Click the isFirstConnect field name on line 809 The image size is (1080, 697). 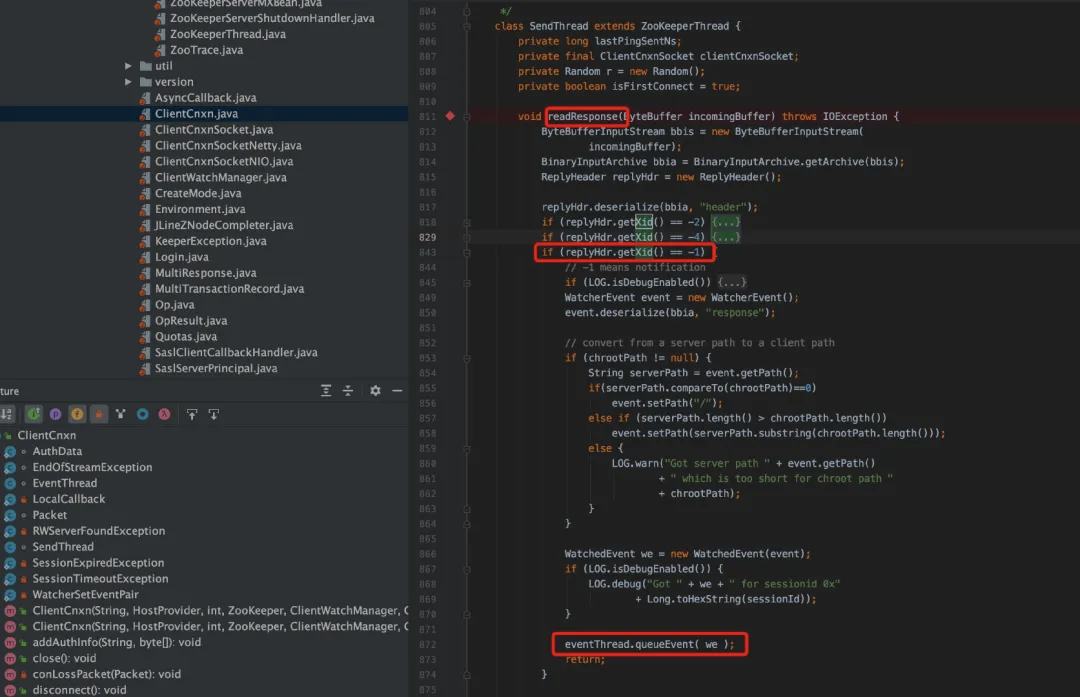pyautogui.click(x=652, y=87)
